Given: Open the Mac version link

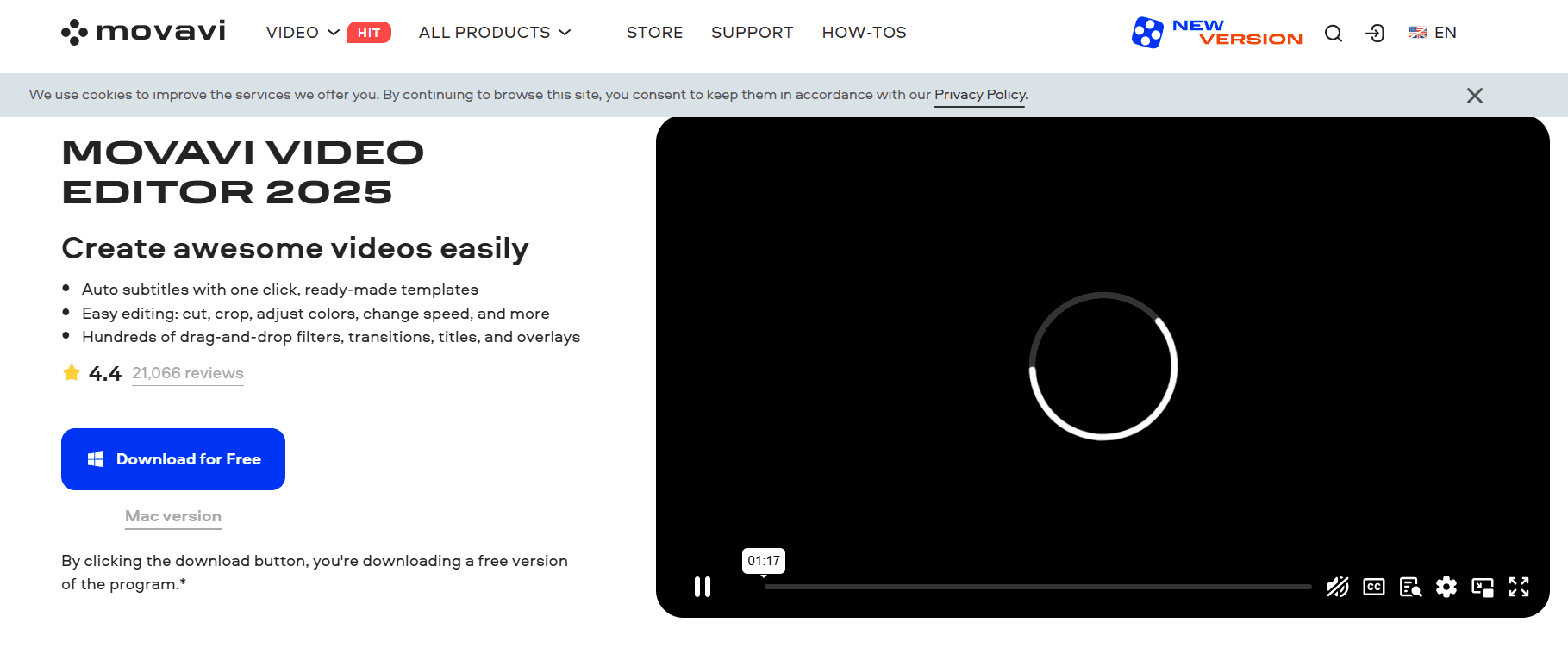Looking at the screenshot, I should (x=173, y=516).
